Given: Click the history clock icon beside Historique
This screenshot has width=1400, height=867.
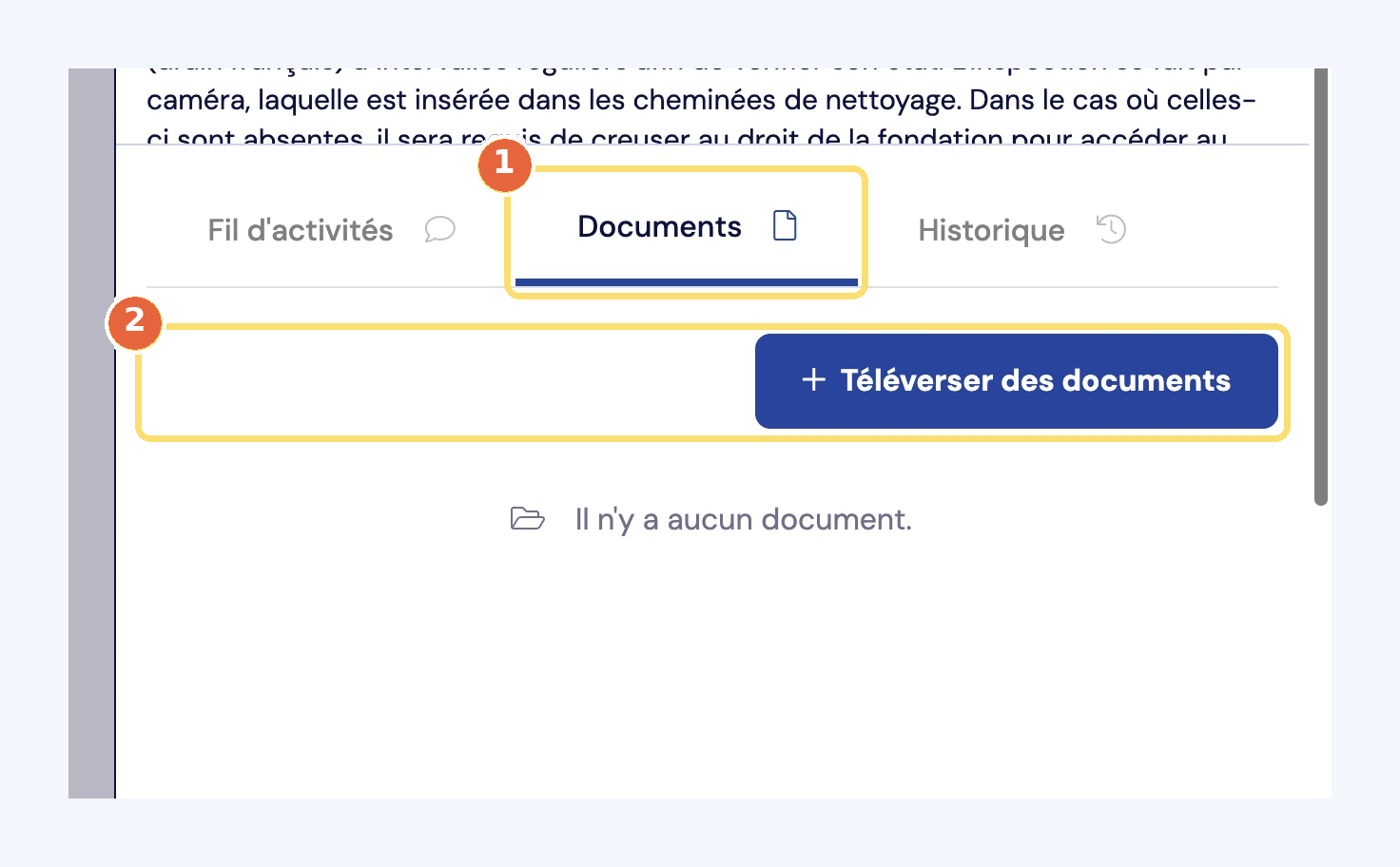Looking at the screenshot, I should (1111, 229).
